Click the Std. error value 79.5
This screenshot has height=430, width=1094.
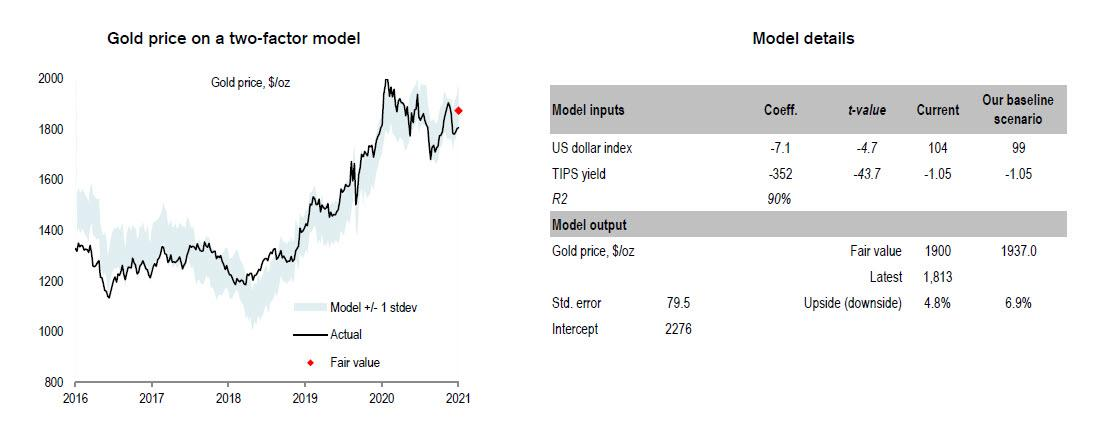click(x=679, y=303)
